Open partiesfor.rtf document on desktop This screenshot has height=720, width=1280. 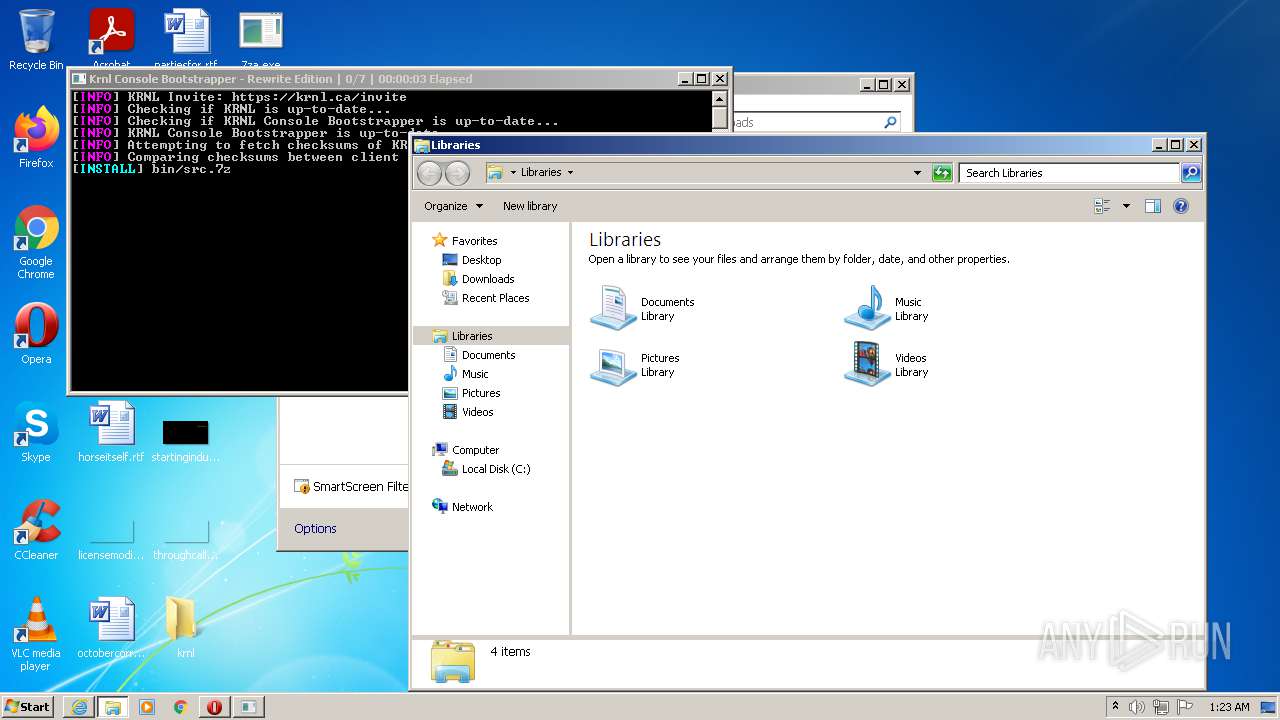click(186, 38)
